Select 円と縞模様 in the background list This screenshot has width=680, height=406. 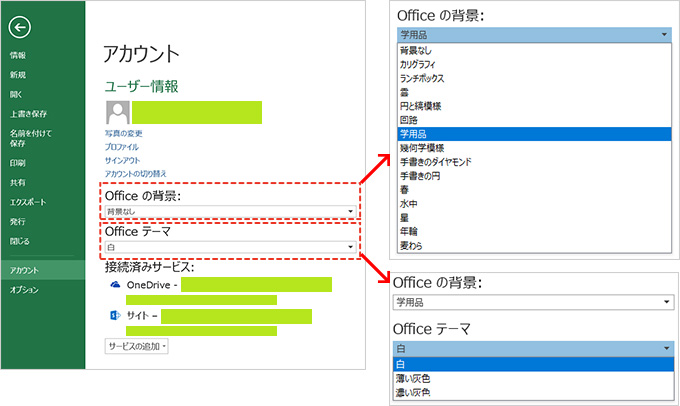pos(534,106)
